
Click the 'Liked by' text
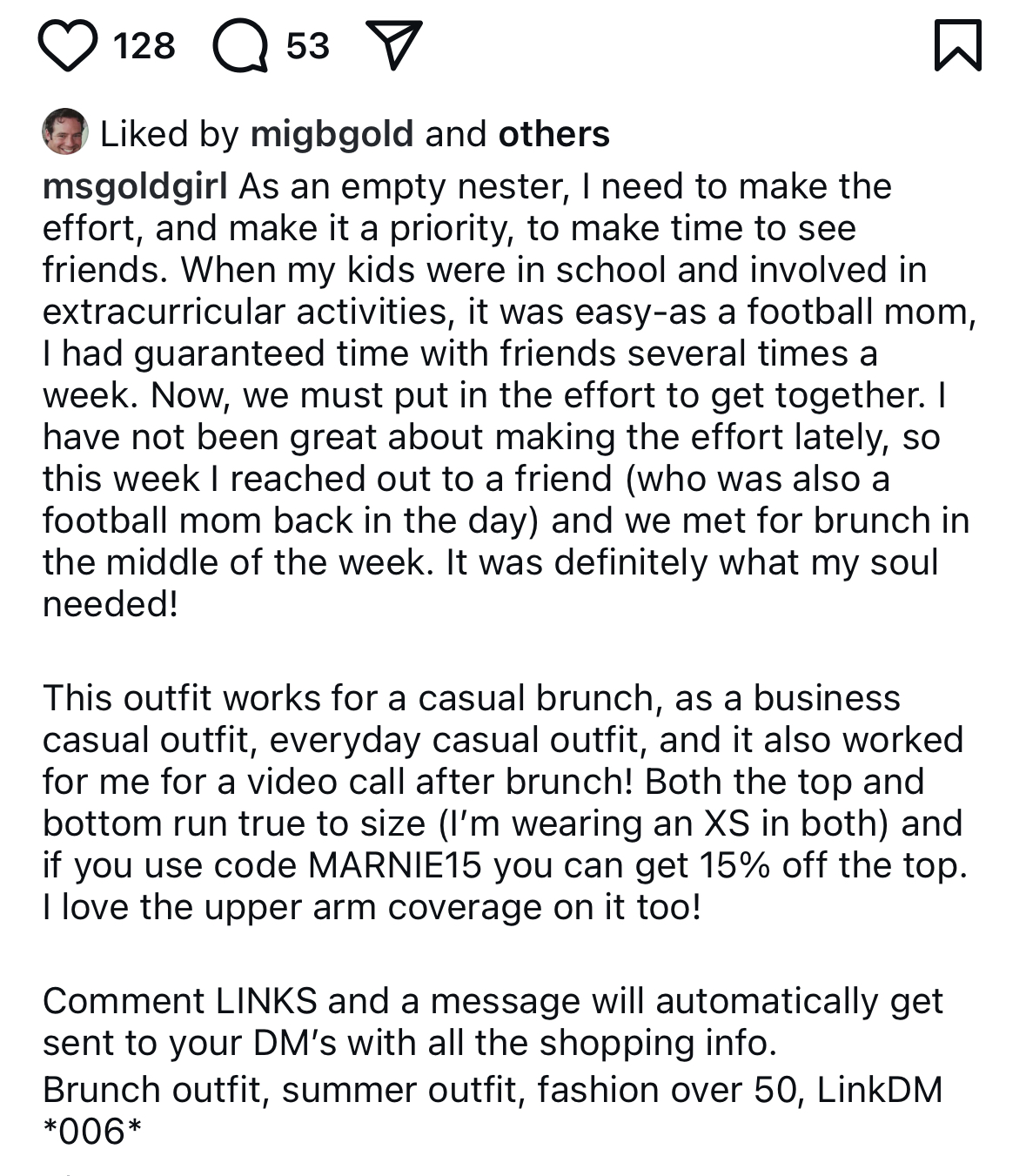click(169, 134)
